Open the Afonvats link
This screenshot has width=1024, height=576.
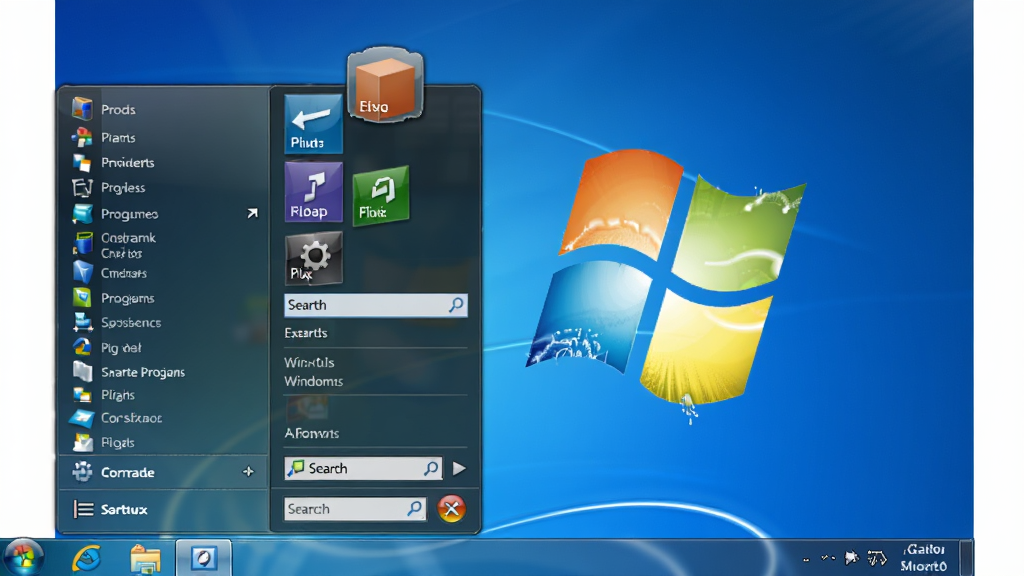point(312,433)
